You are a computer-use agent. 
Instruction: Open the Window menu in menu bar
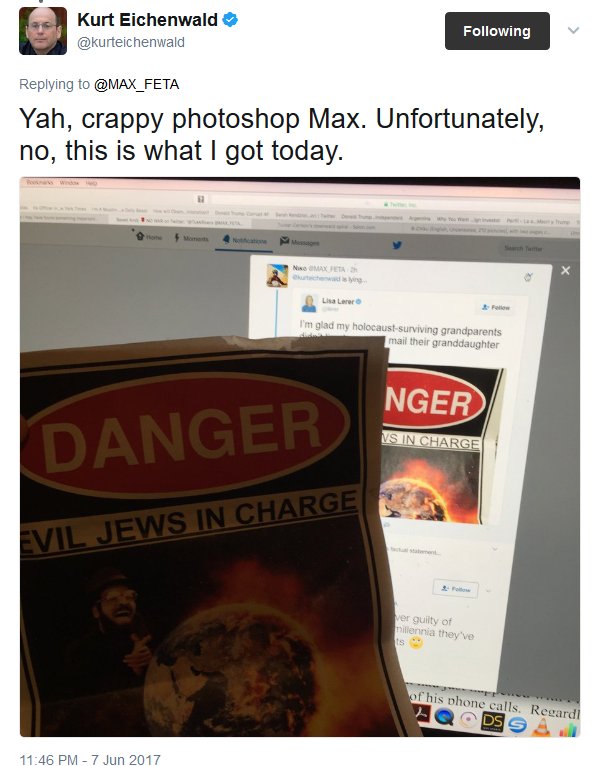[x=69, y=183]
